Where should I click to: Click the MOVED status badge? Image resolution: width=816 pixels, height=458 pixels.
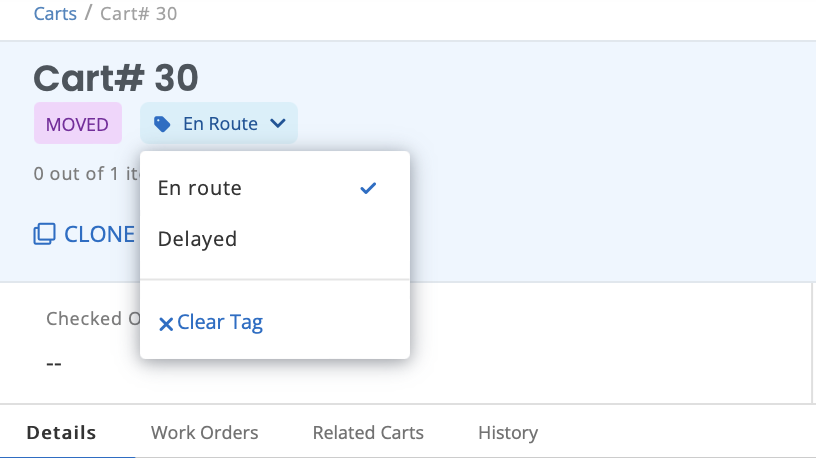click(78, 123)
